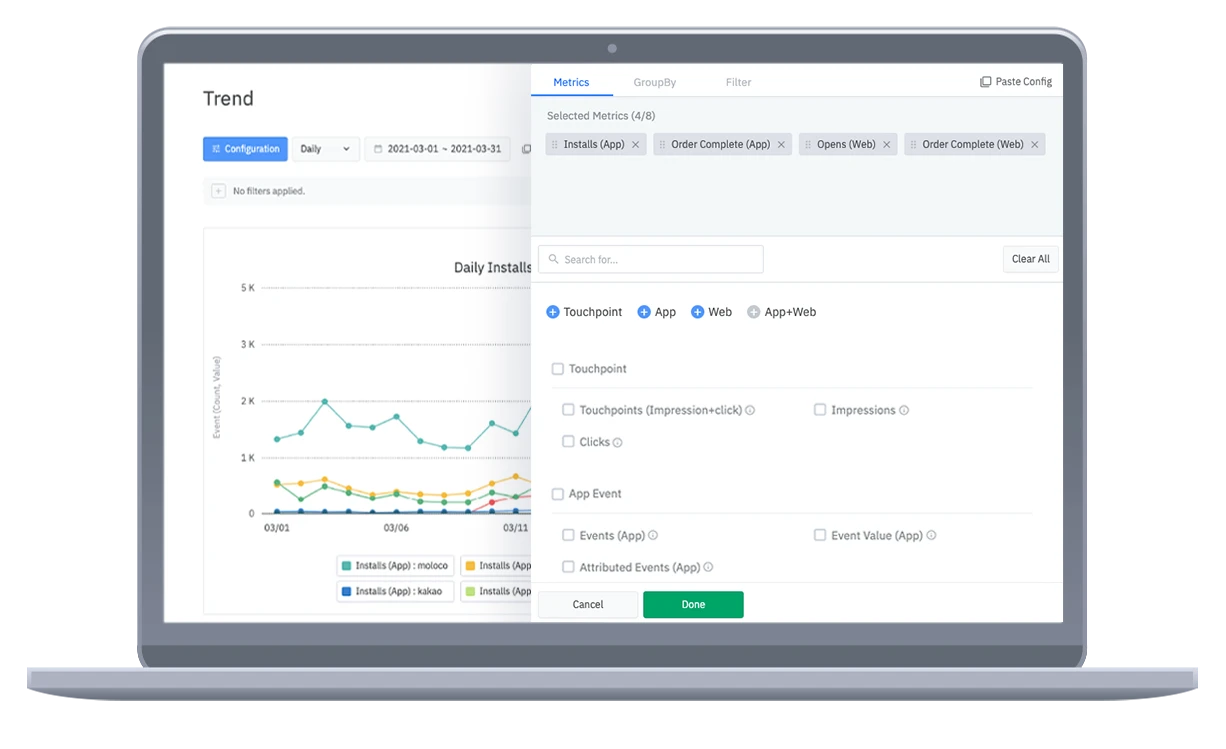Toggle the App Event group checkbox

[558, 494]
